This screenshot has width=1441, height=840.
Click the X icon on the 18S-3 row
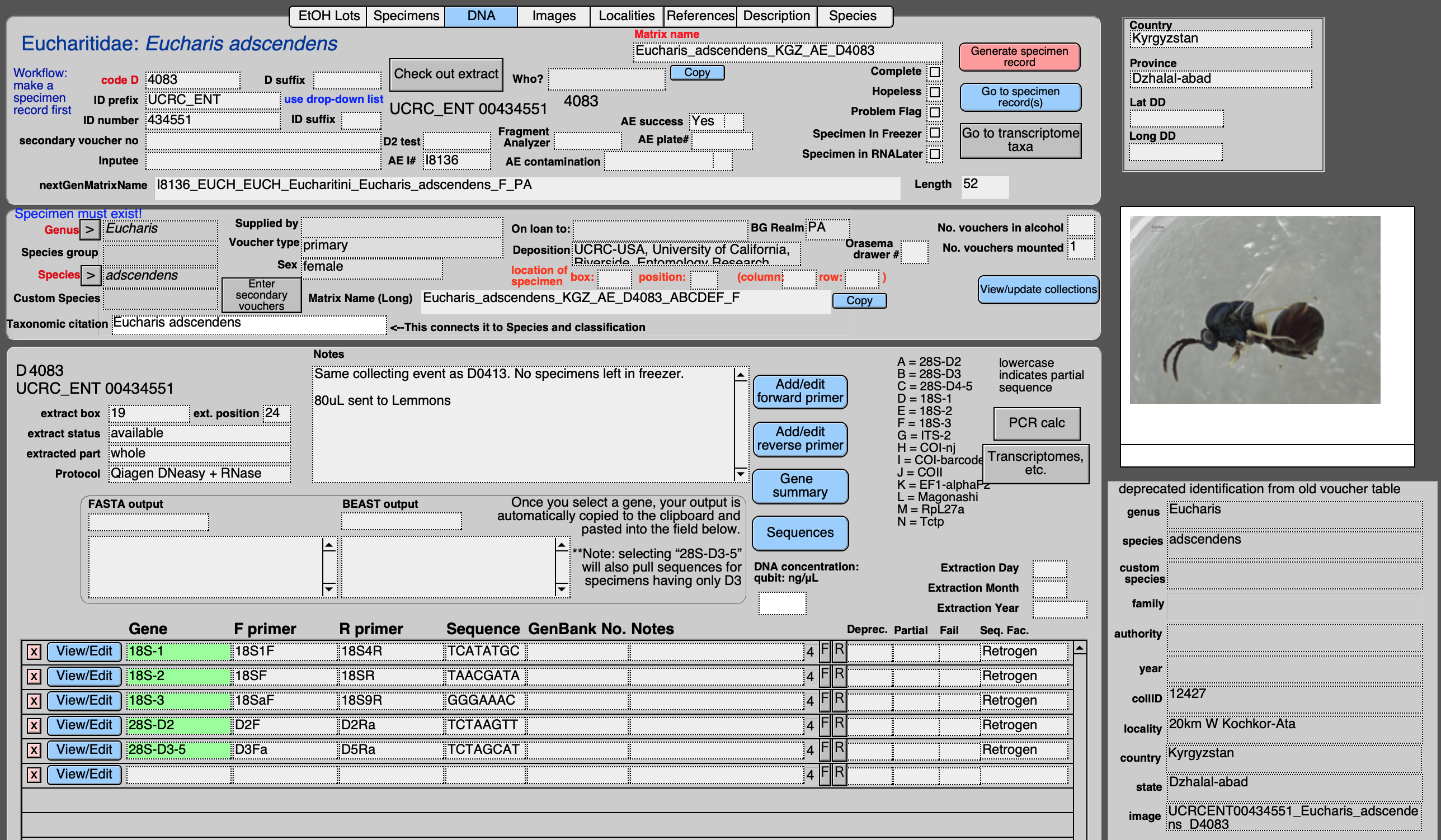pos(34,701)
